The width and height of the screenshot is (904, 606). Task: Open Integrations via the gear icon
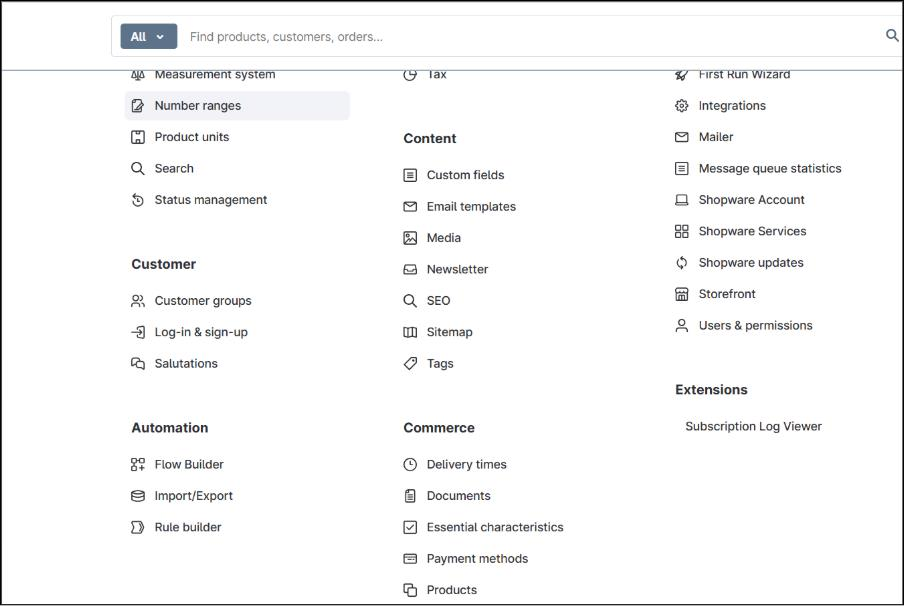680,105
